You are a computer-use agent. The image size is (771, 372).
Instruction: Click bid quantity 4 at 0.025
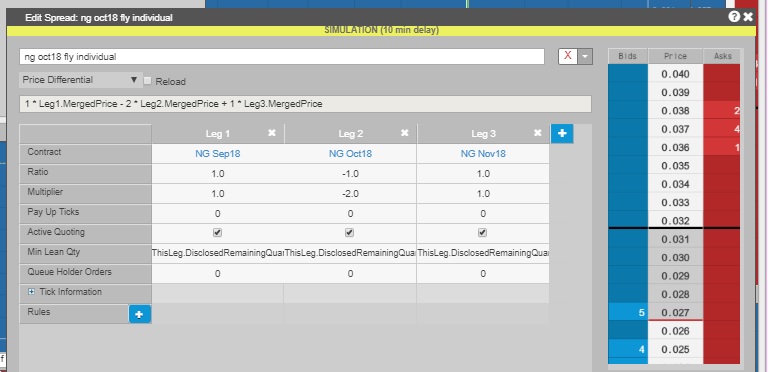[x=628, y=349]
